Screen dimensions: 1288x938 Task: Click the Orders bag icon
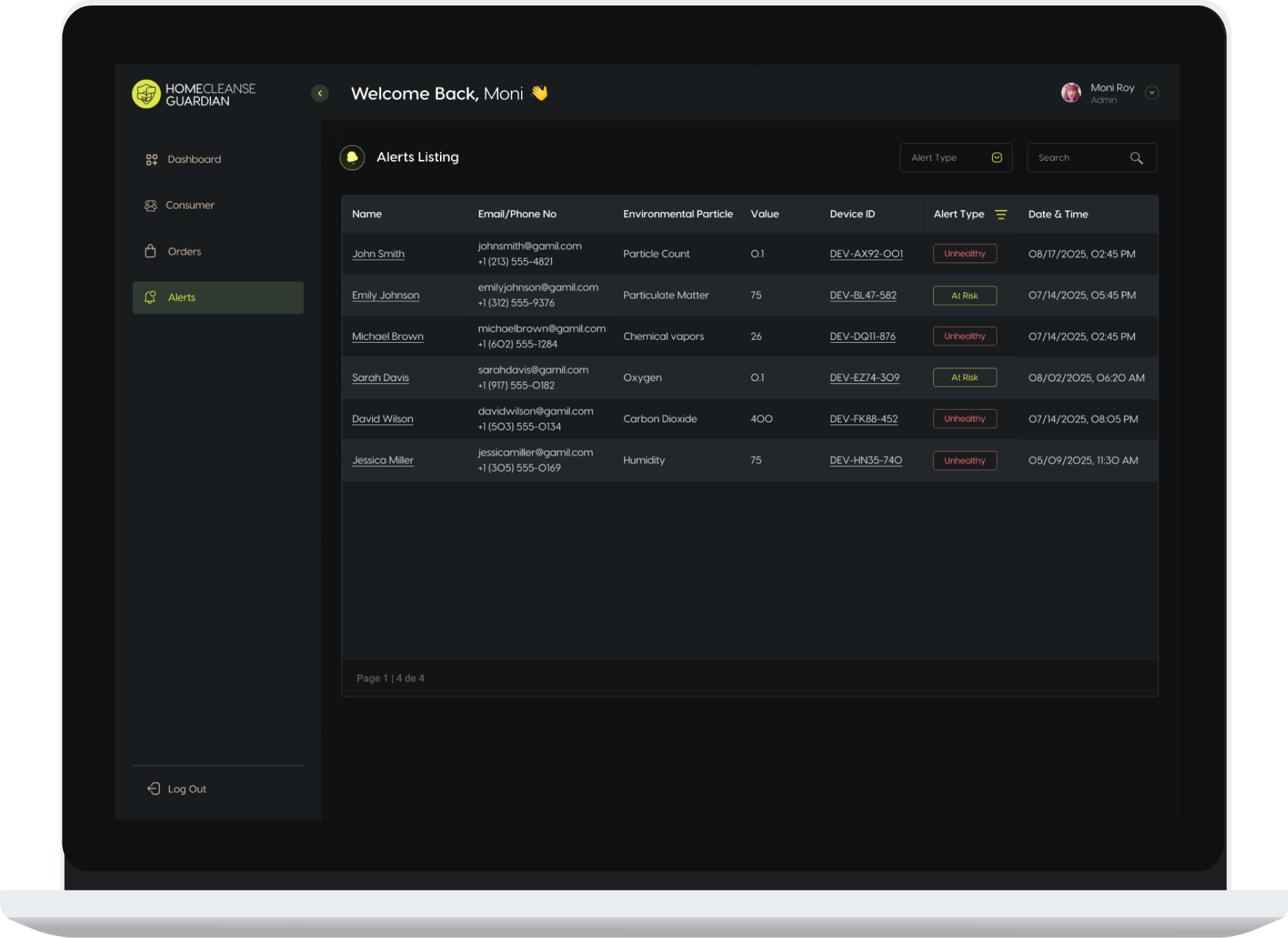pos(150,251)
